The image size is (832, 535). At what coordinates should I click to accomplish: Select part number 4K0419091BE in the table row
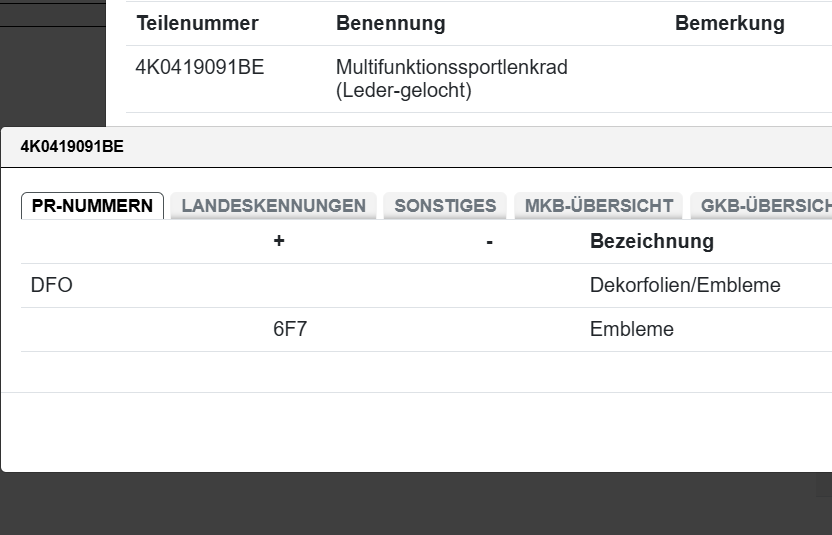click(x=200, y=68)
